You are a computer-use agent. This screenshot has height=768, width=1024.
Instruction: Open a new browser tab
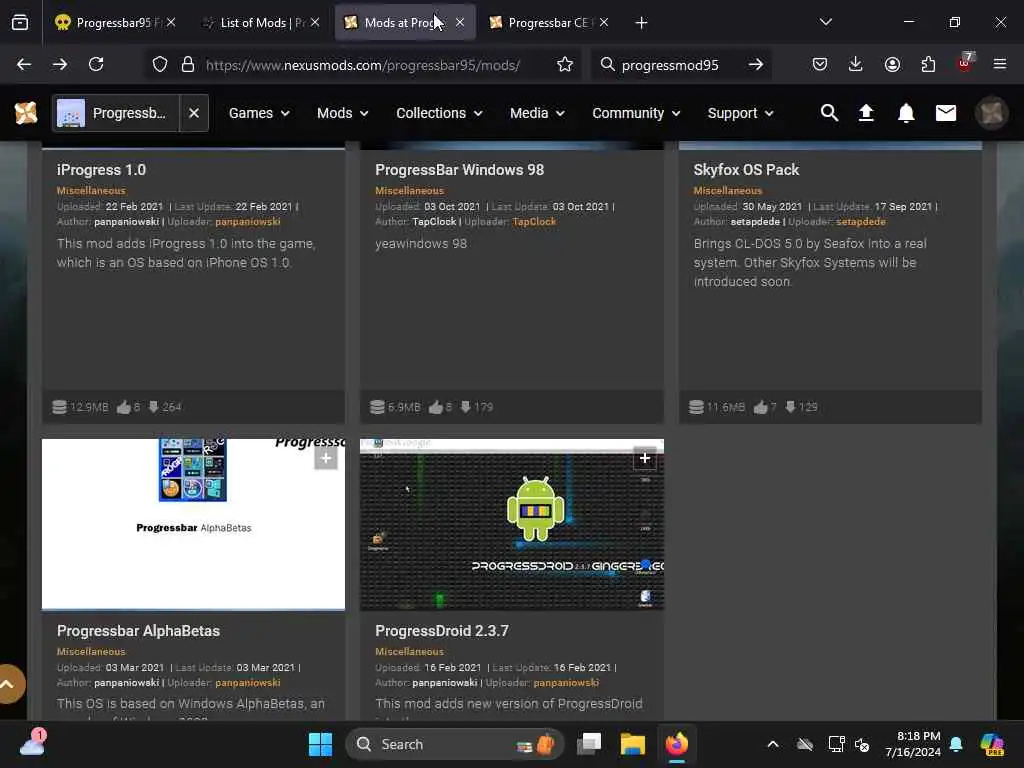coord(641,23)
